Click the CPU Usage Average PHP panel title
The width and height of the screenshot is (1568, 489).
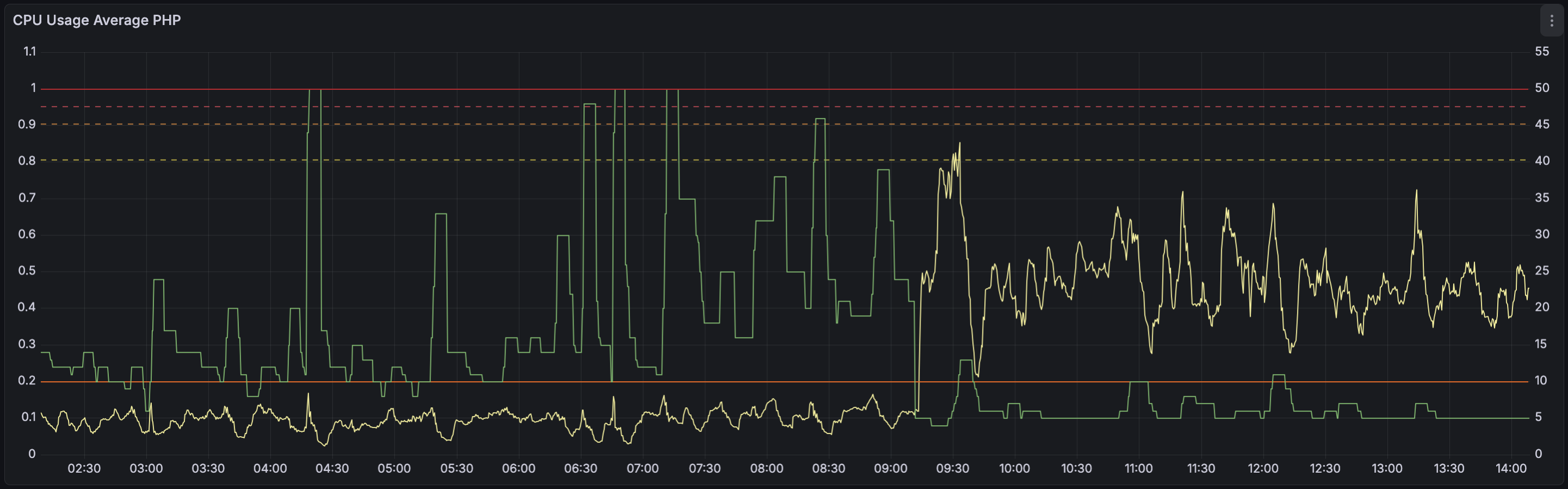pos(97,20)
